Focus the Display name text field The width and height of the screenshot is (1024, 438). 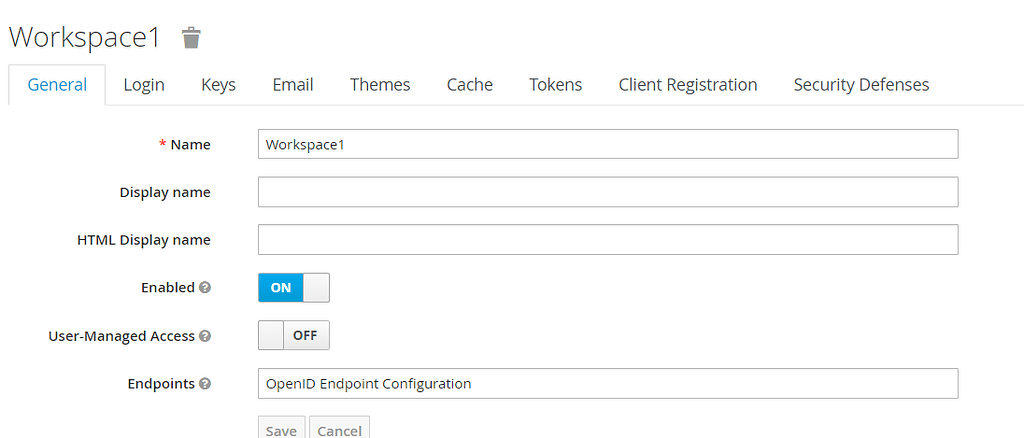pyautogui.click(x=608, y=192)
